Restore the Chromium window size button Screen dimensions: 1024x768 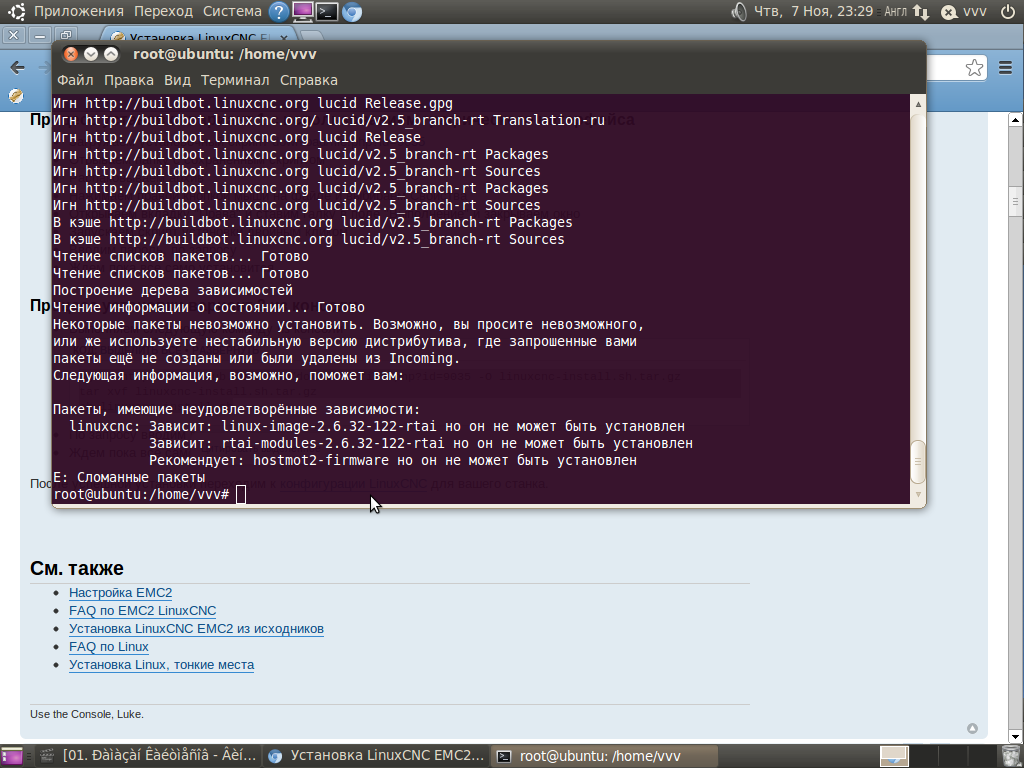click(65, 35)
